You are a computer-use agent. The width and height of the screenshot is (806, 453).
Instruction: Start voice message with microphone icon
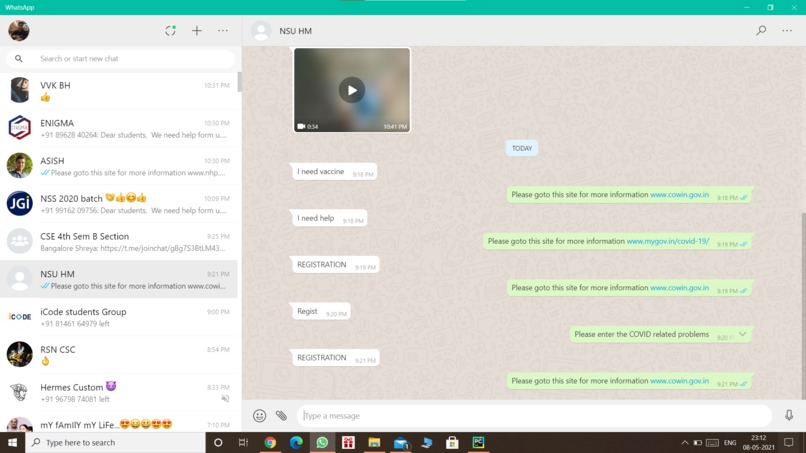click(789, 415)
